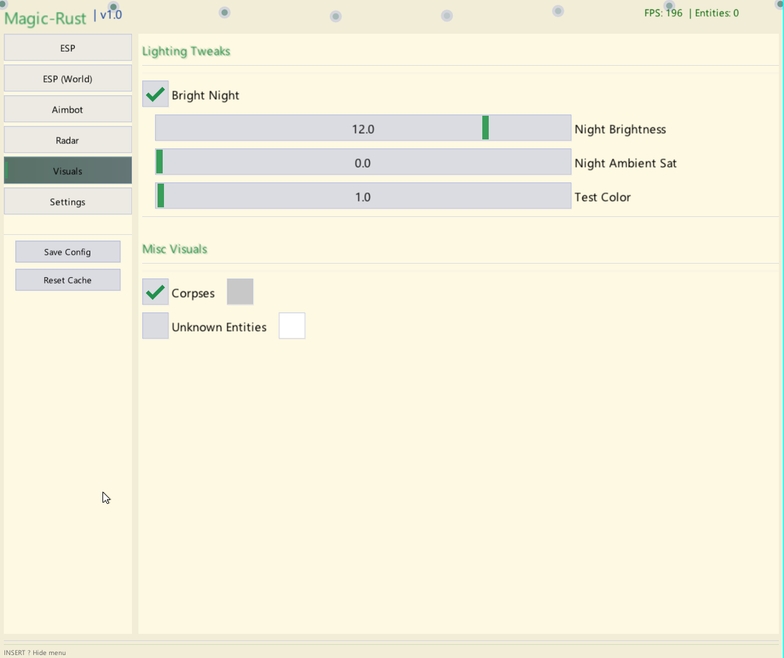Image resolution: width=784 pixels, height=658 pixels.
Task: Open the Settings tab
Action: (68, 202)
